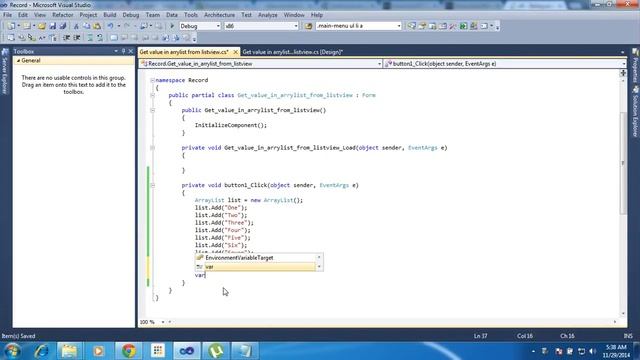This screenshot has width=640, height=360.
Task: Open Solution Explorer from the toolbar icon
Action: point(412,26)
